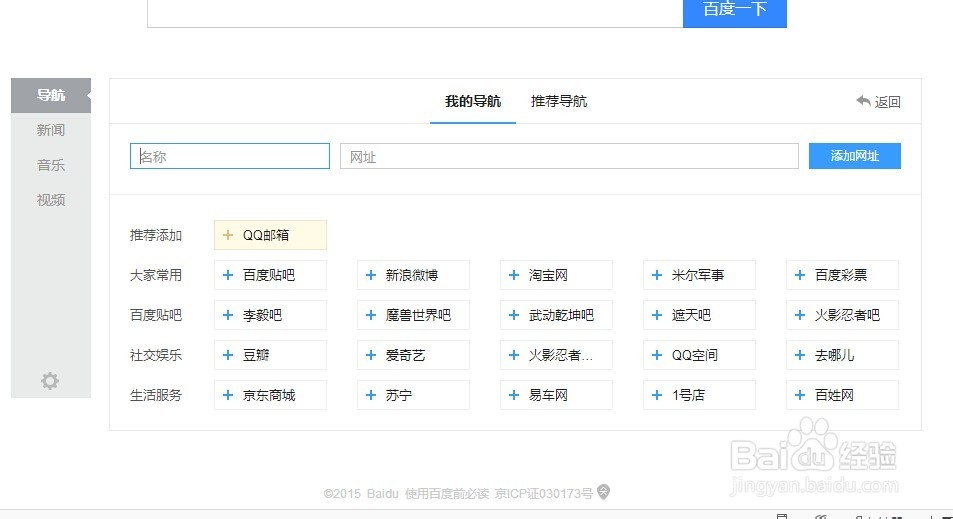The height and width of the screenshot is (519, 953).
Task: Click plus icon beside 百度彩票
Action: (800, 275)
